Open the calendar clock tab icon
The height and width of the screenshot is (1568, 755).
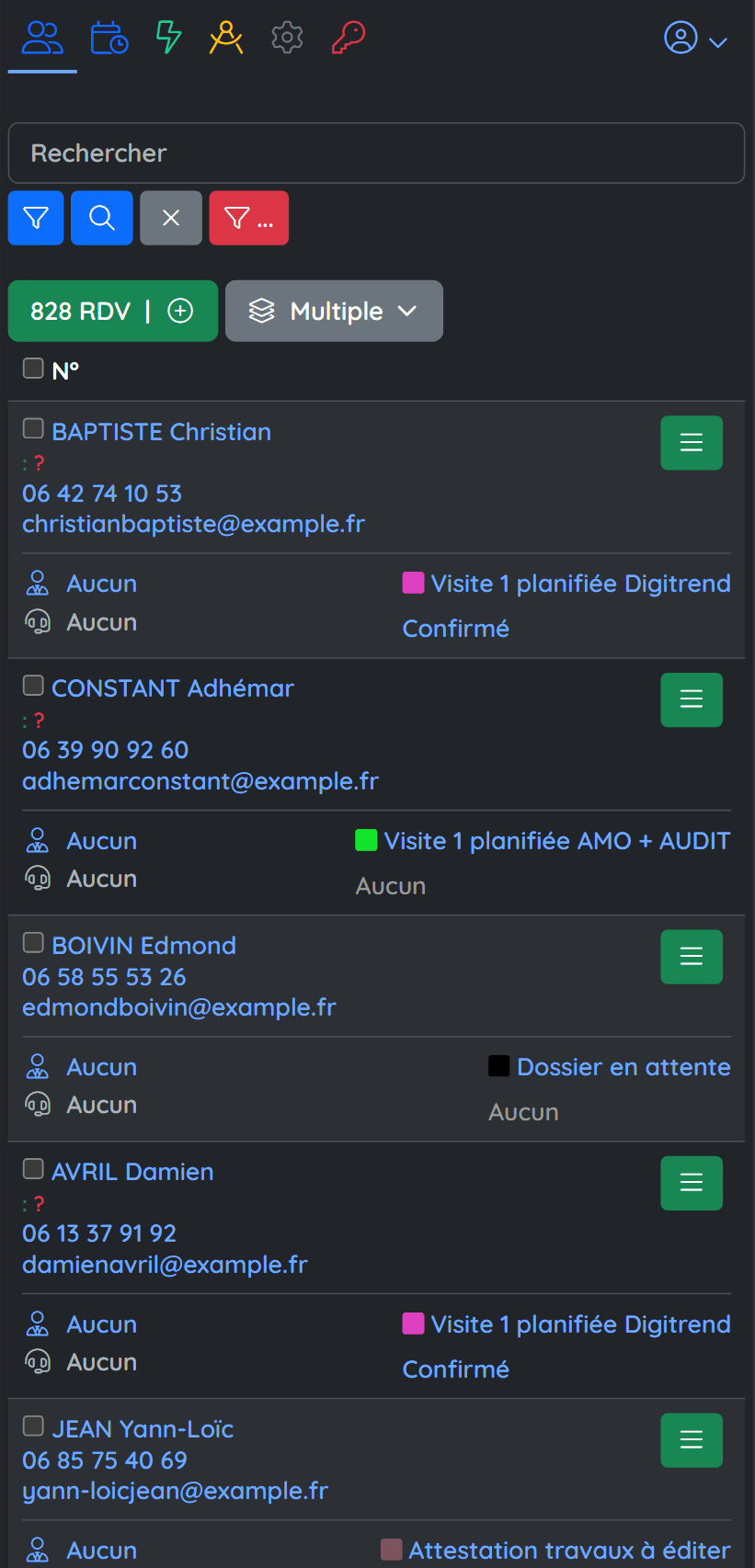point(109,38)
